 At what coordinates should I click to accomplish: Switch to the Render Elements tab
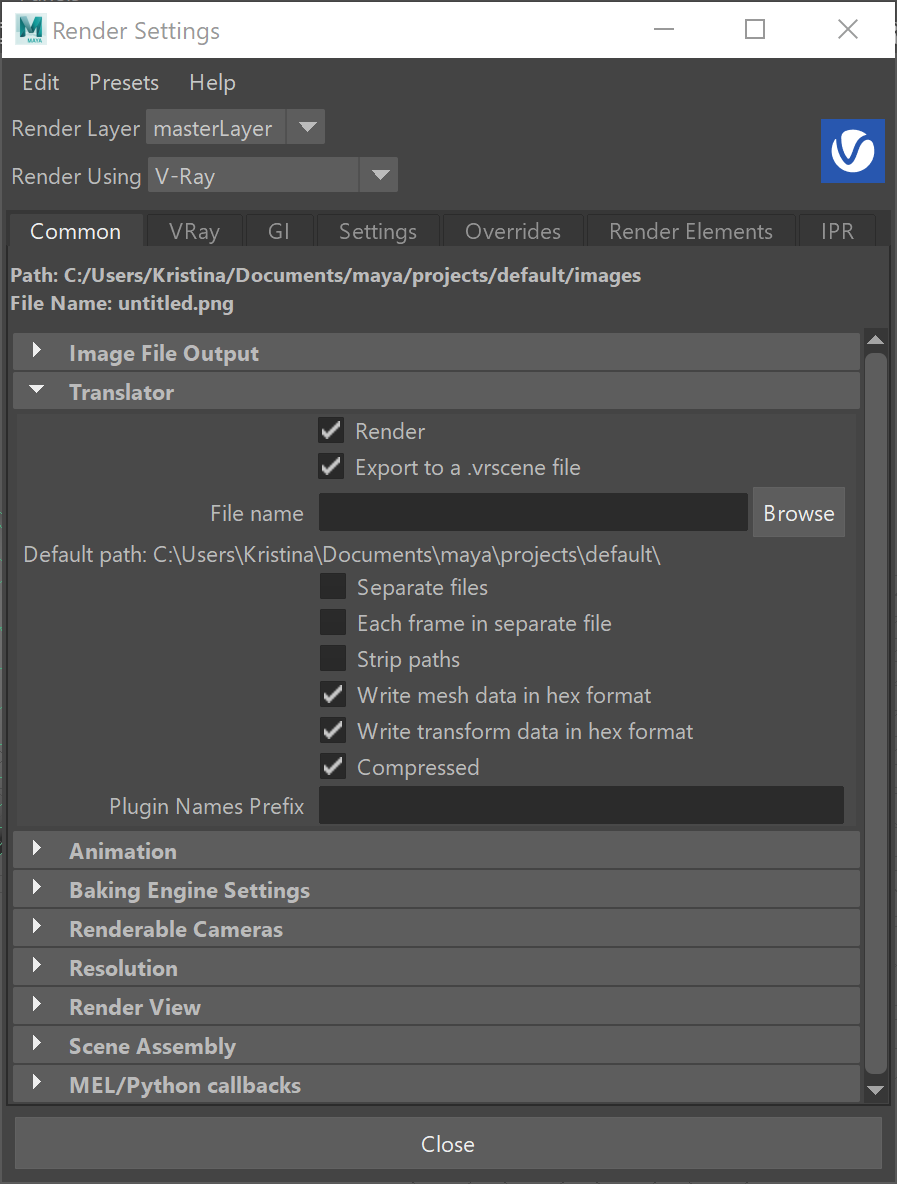[x=691, y=231]
